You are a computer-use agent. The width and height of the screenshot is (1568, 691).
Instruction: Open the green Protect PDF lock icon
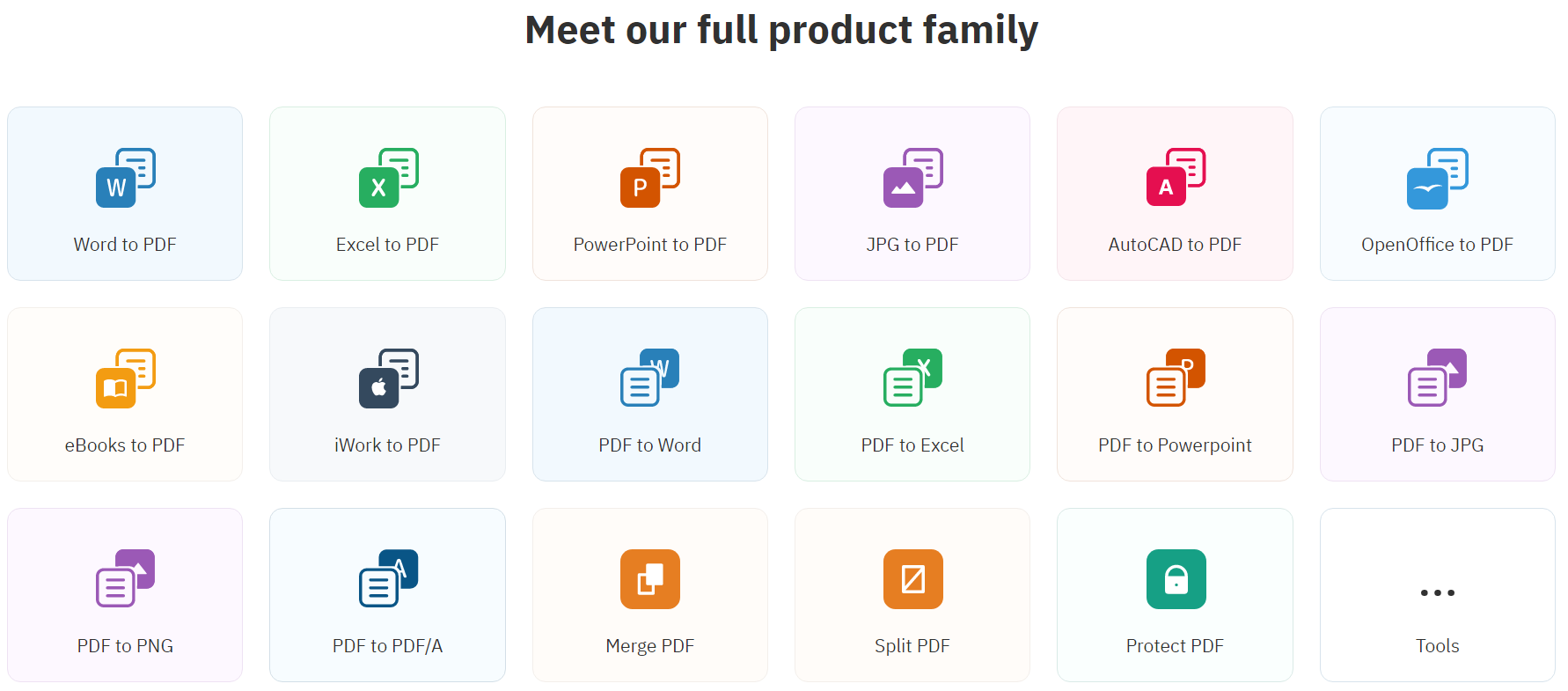pos(1176,579)
